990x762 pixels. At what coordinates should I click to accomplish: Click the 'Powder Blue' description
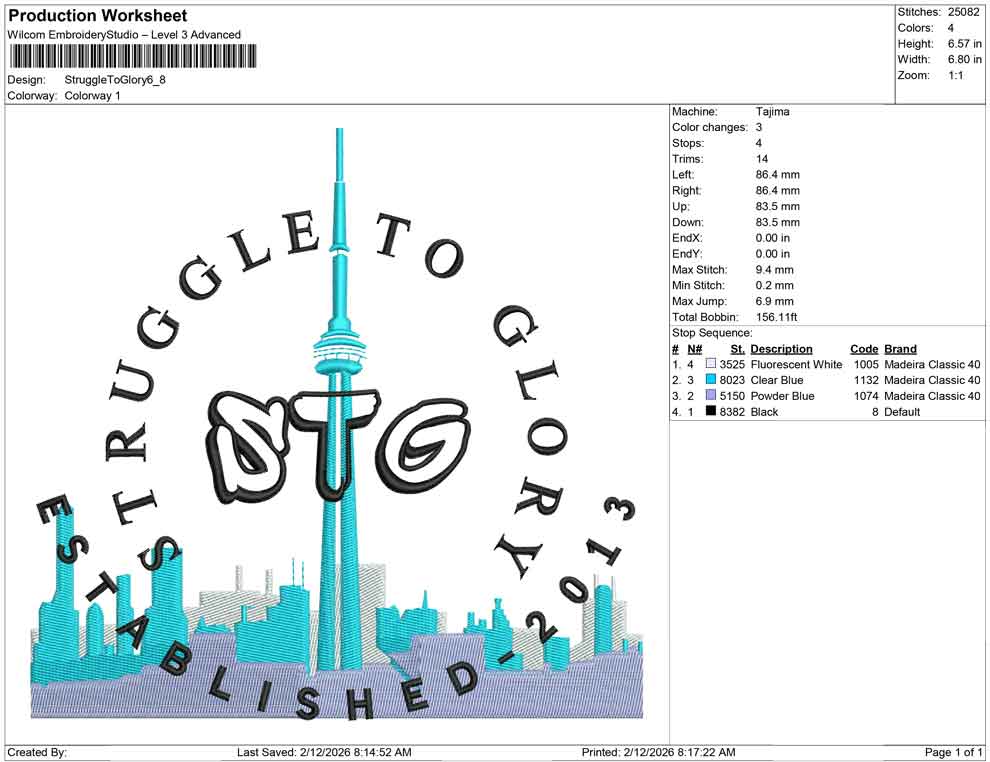click(x=783, y=396)
